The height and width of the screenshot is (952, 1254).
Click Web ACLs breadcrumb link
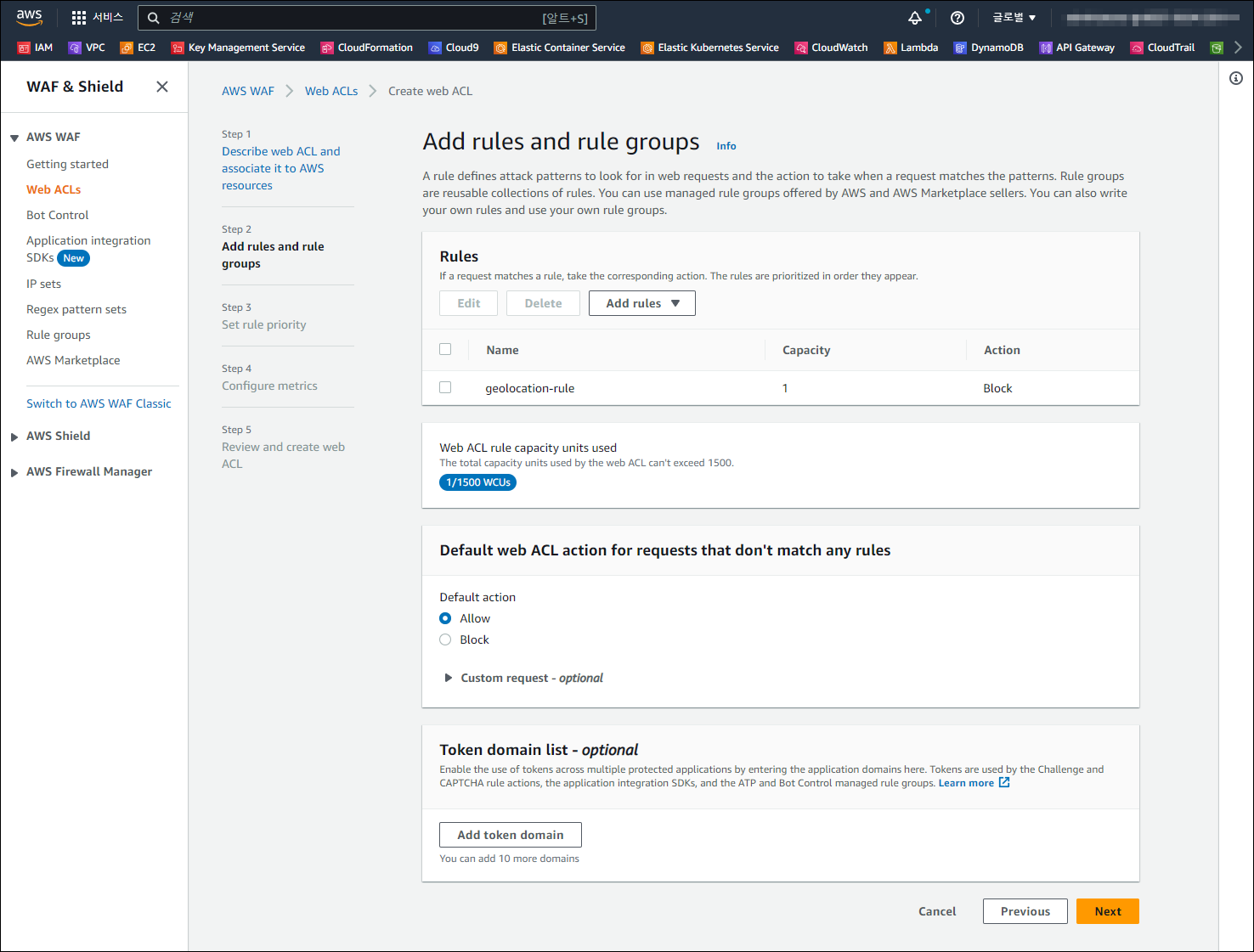click(x=331, y=91)
